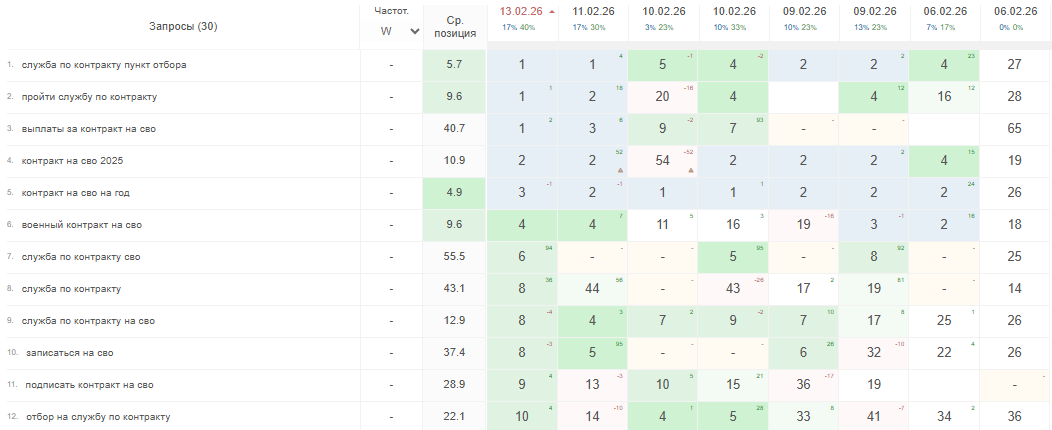This screenshot has height=430, width=1052.
Task: Click warning triangle in the 54 position cell
Action: tap(691, 170)
